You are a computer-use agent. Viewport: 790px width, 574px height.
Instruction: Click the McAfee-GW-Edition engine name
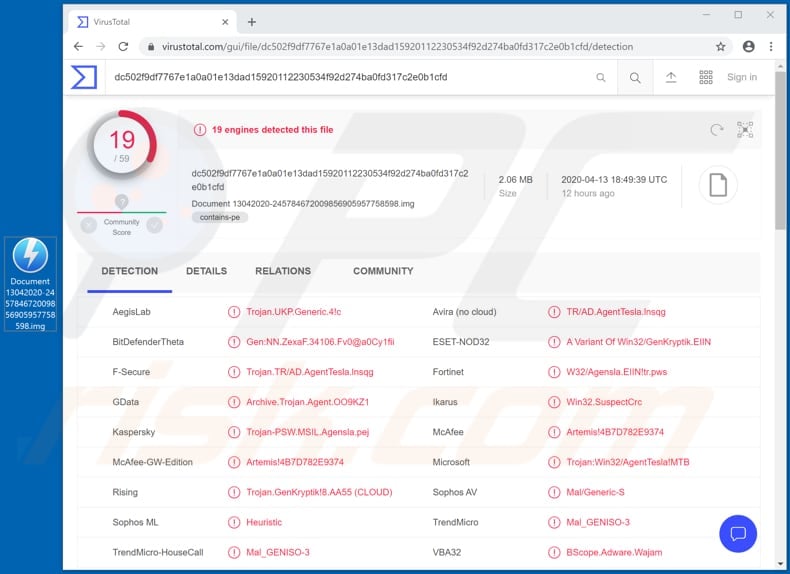click(153, 462)
